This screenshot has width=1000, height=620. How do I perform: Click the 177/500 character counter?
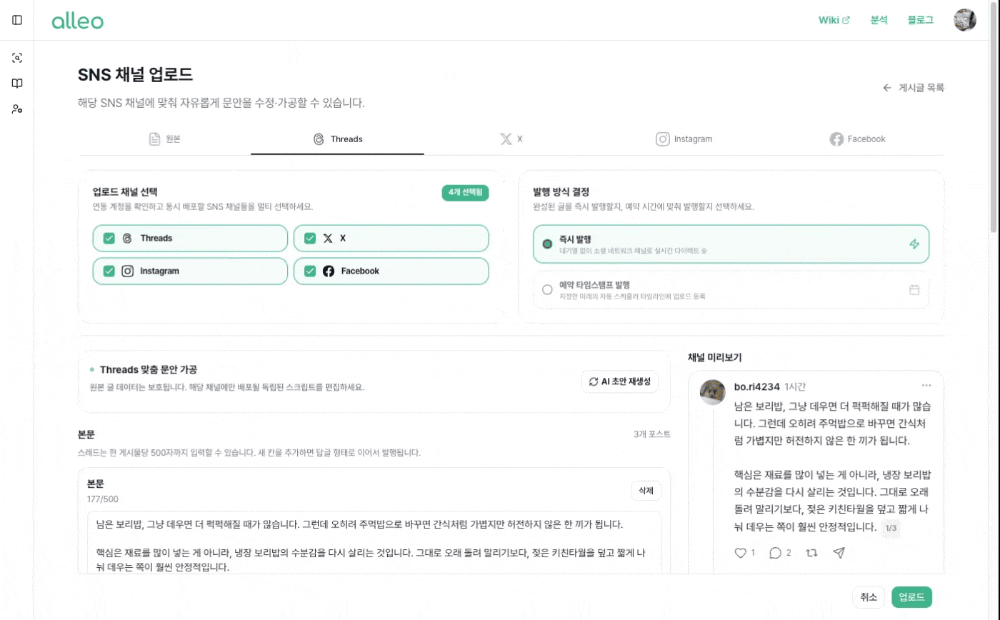(x=103, y=499)
